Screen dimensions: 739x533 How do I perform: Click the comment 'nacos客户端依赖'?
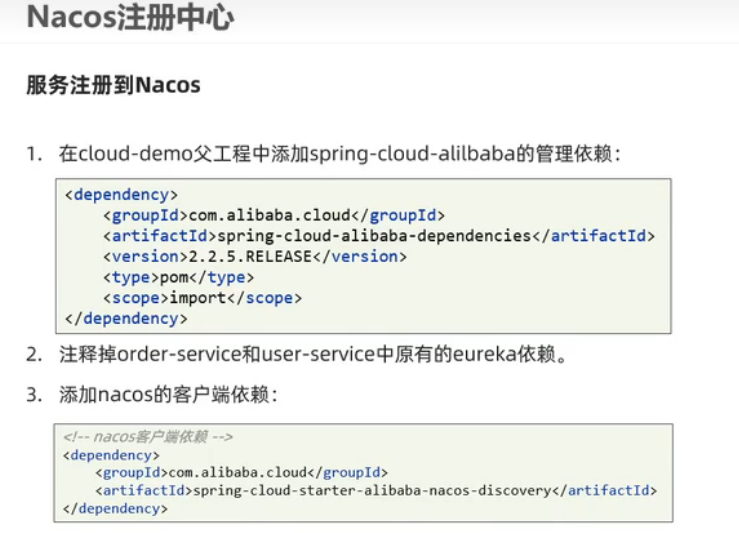click(x=148, y=437)
